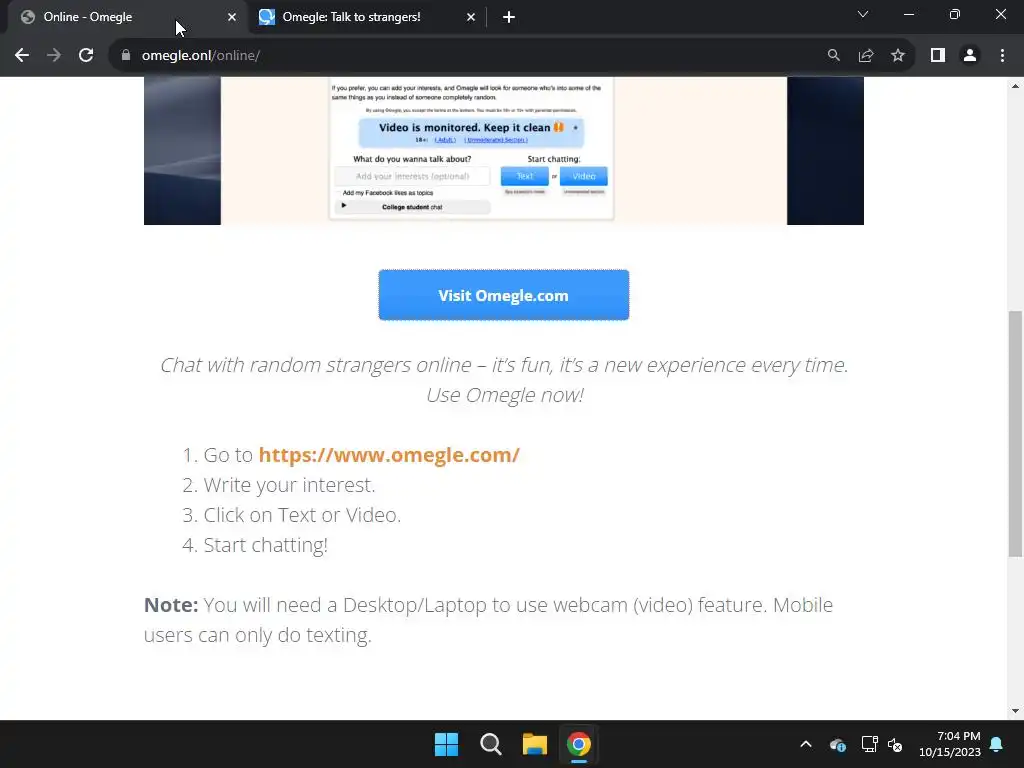Click the scrollbar up arrow
Image resolution: width=1024 pixels, height=768 pixels.
click(1015, 86)
